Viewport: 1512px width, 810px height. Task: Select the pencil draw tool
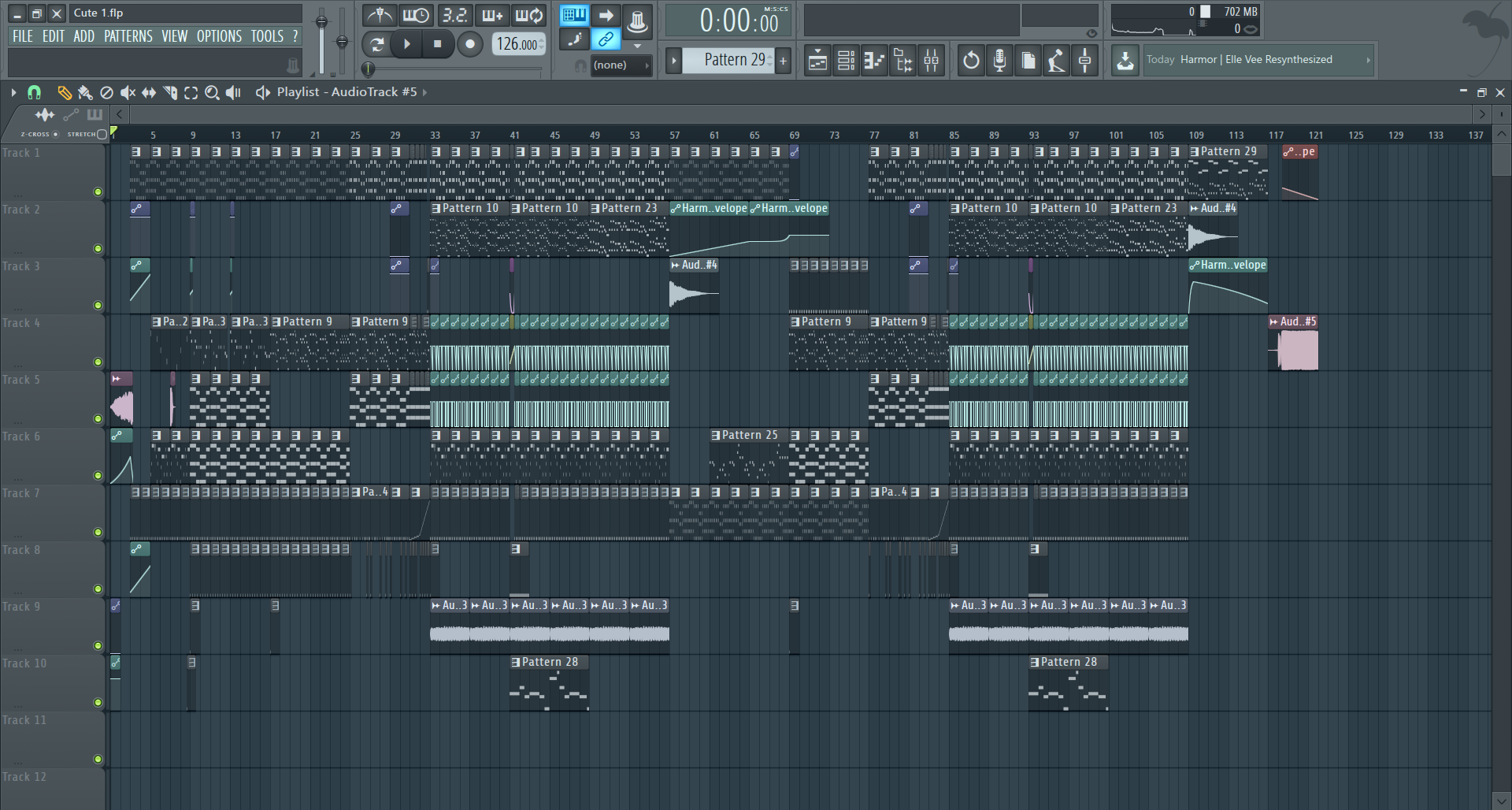pos(64,92)
